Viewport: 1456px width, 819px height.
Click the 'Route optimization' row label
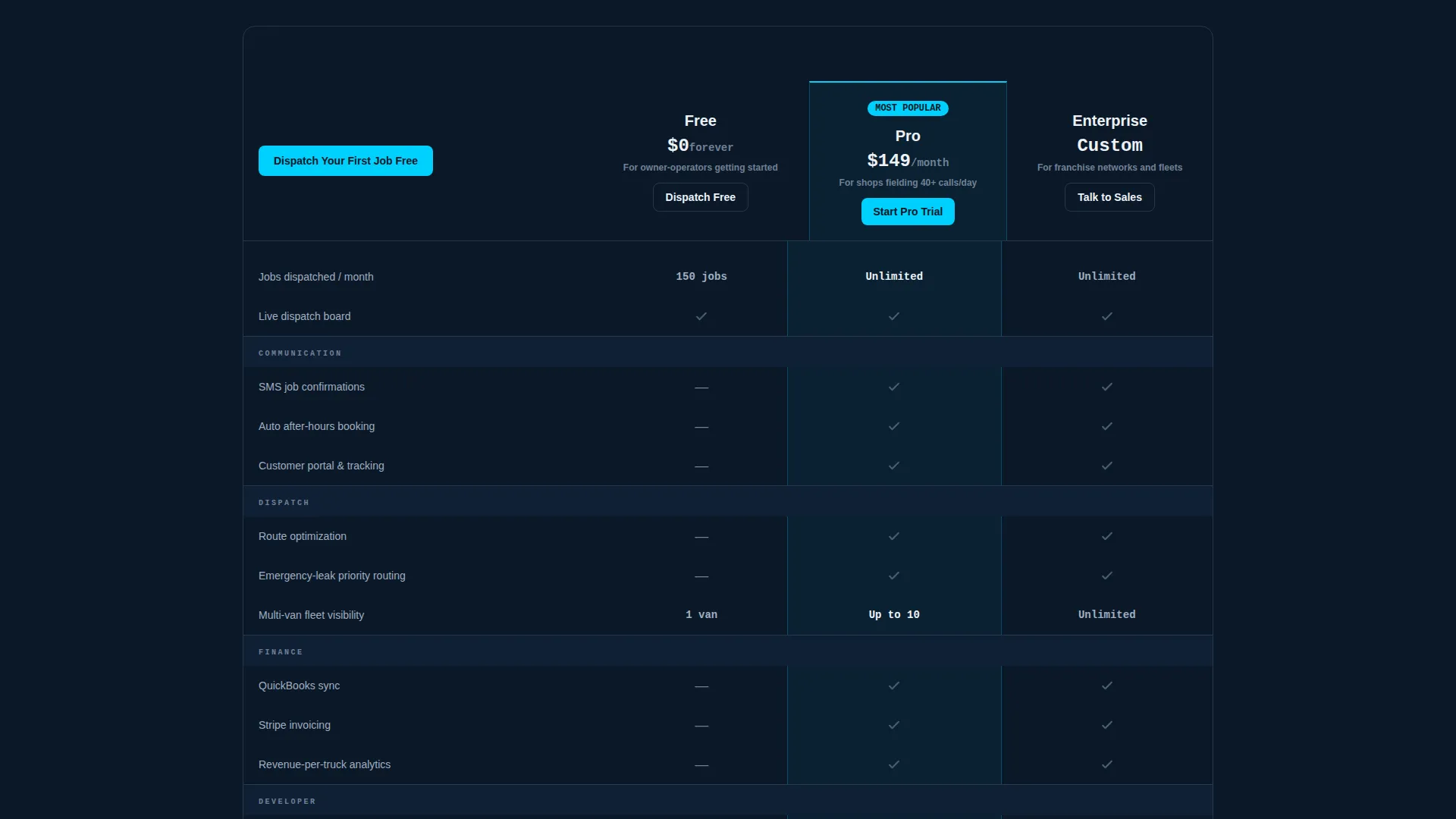(302, 536)
